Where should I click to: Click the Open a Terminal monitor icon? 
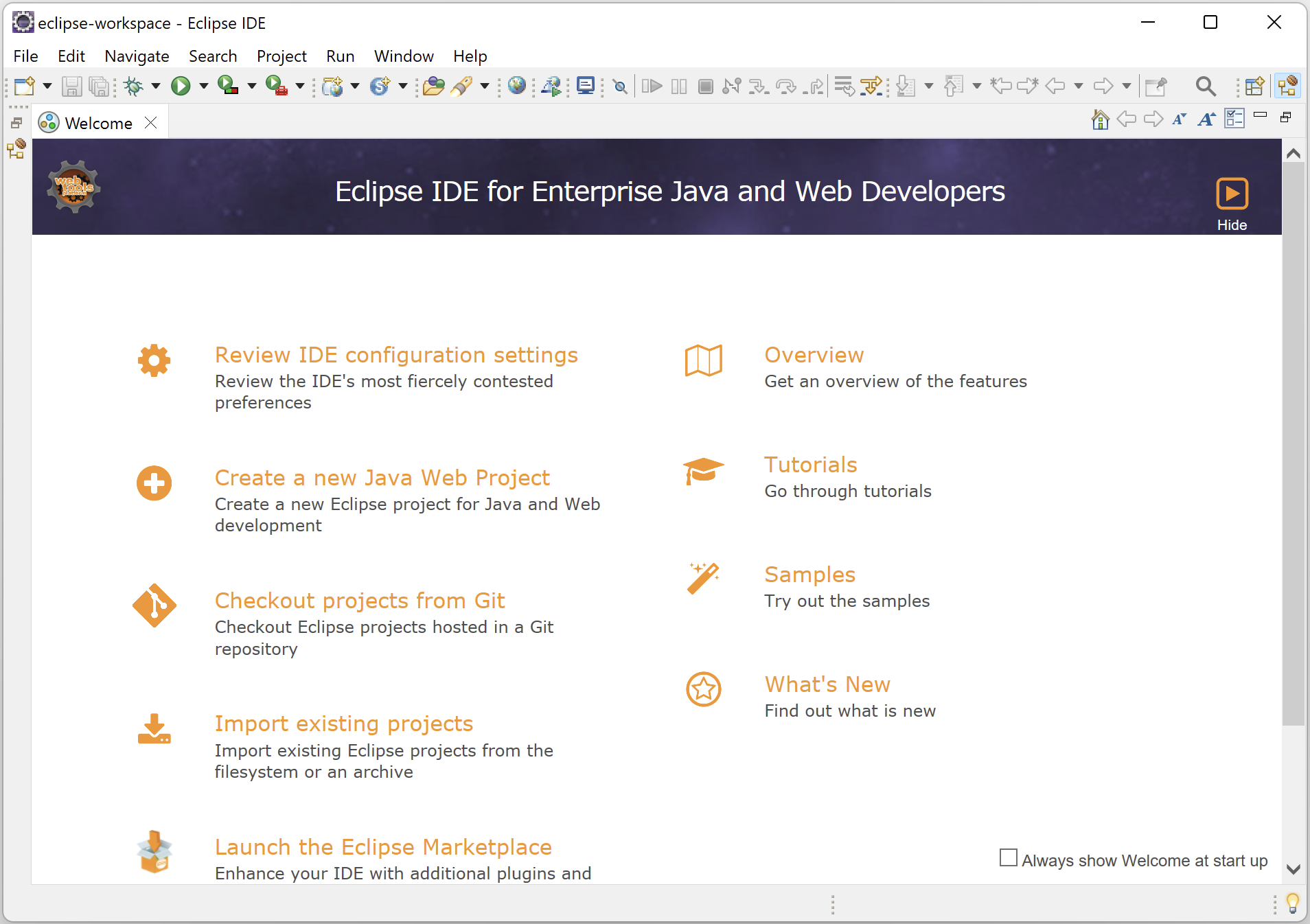586,86
